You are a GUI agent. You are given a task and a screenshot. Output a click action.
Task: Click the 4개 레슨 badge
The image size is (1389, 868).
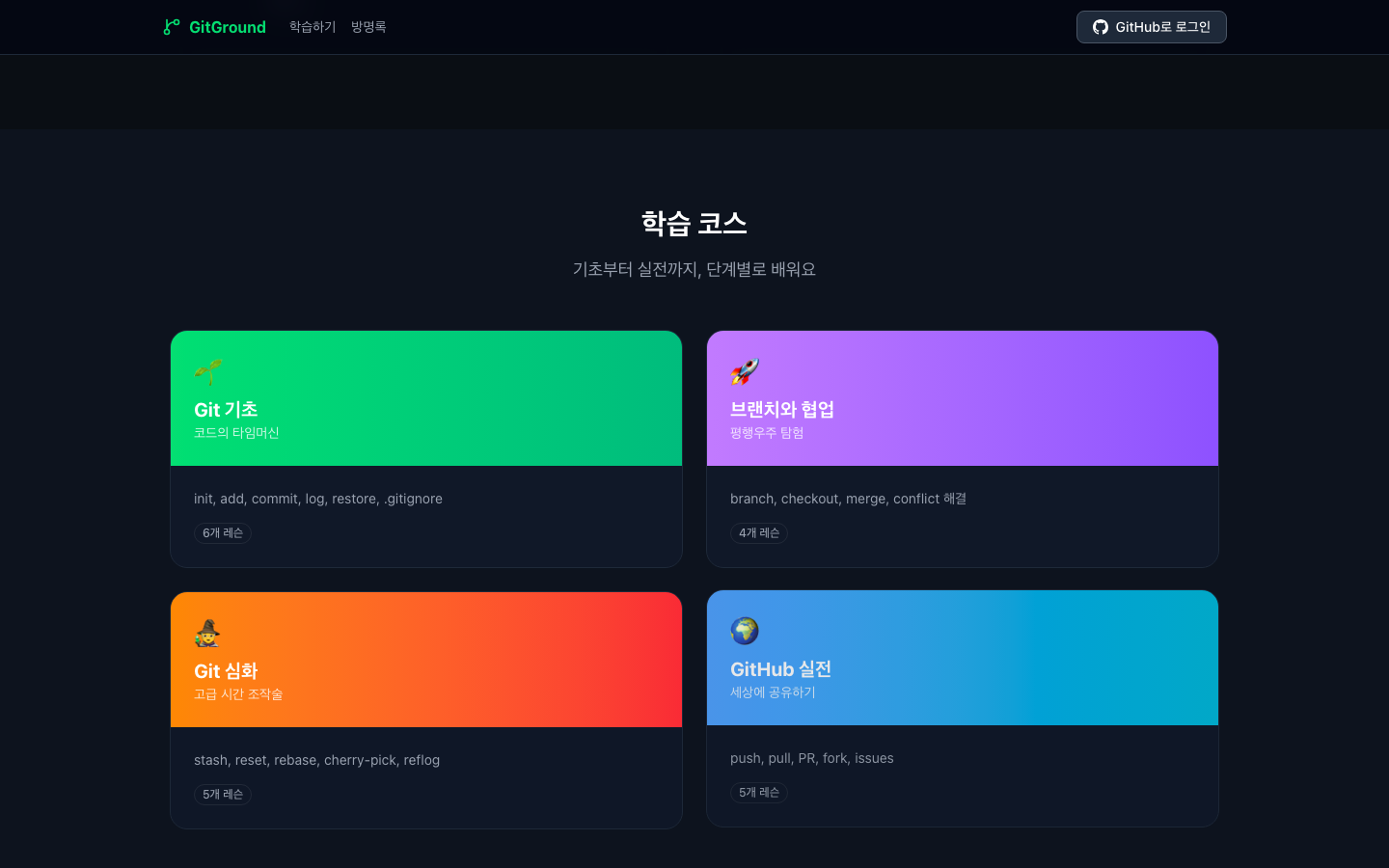pos(759,533)
